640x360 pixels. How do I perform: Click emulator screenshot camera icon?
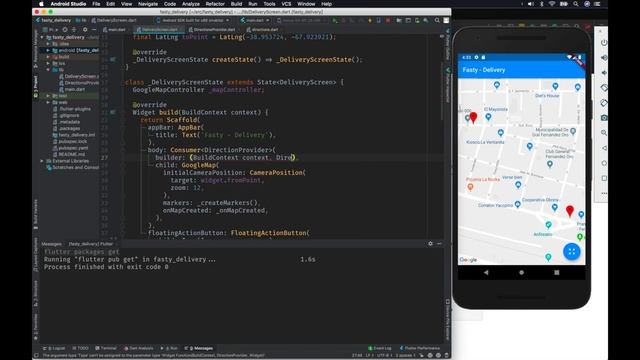click(x=604, y=118)
